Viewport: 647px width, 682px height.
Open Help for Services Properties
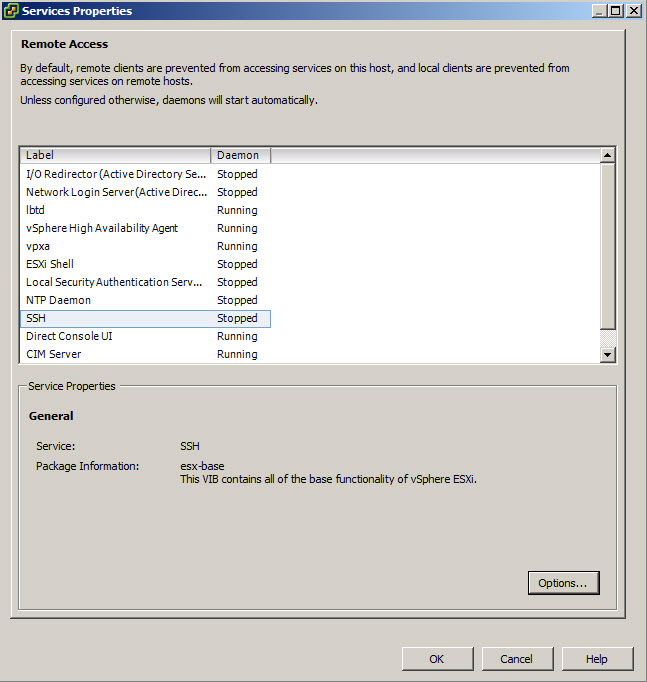(597, 659)
